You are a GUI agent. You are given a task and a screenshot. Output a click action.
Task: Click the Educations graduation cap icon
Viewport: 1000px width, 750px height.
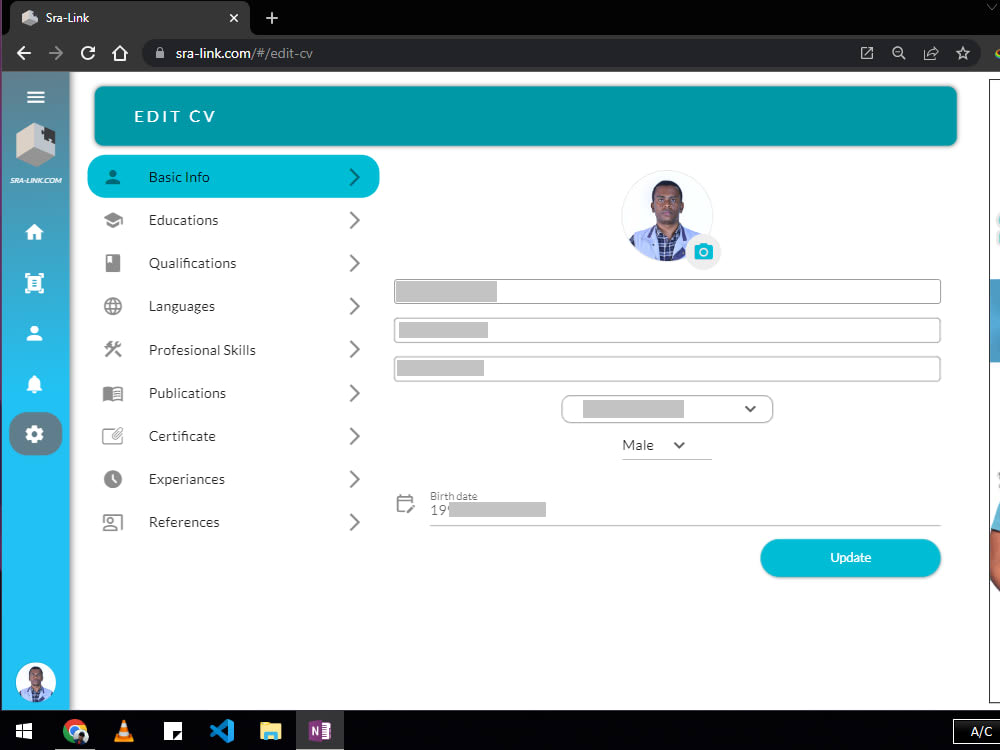click(x=113, y=220)
